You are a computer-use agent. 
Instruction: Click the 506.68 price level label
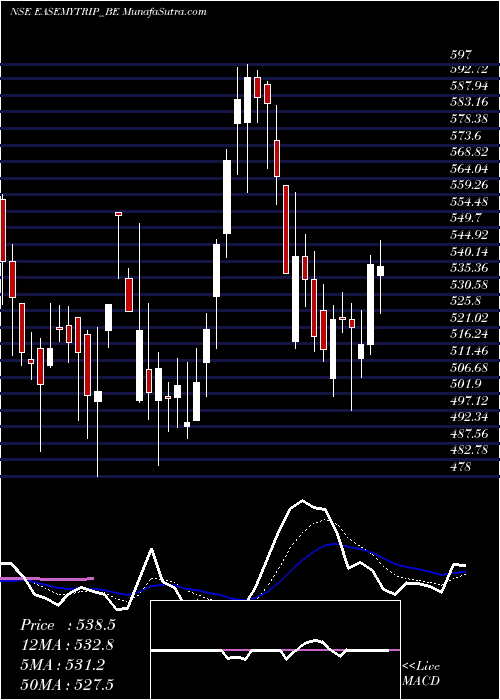(469, 367)
